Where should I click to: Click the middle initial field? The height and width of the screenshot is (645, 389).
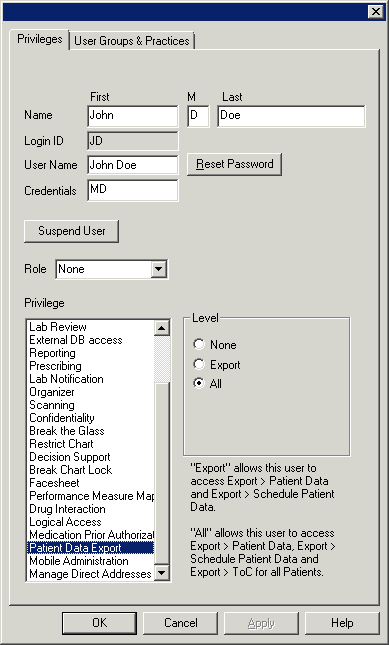click(198, 116)
